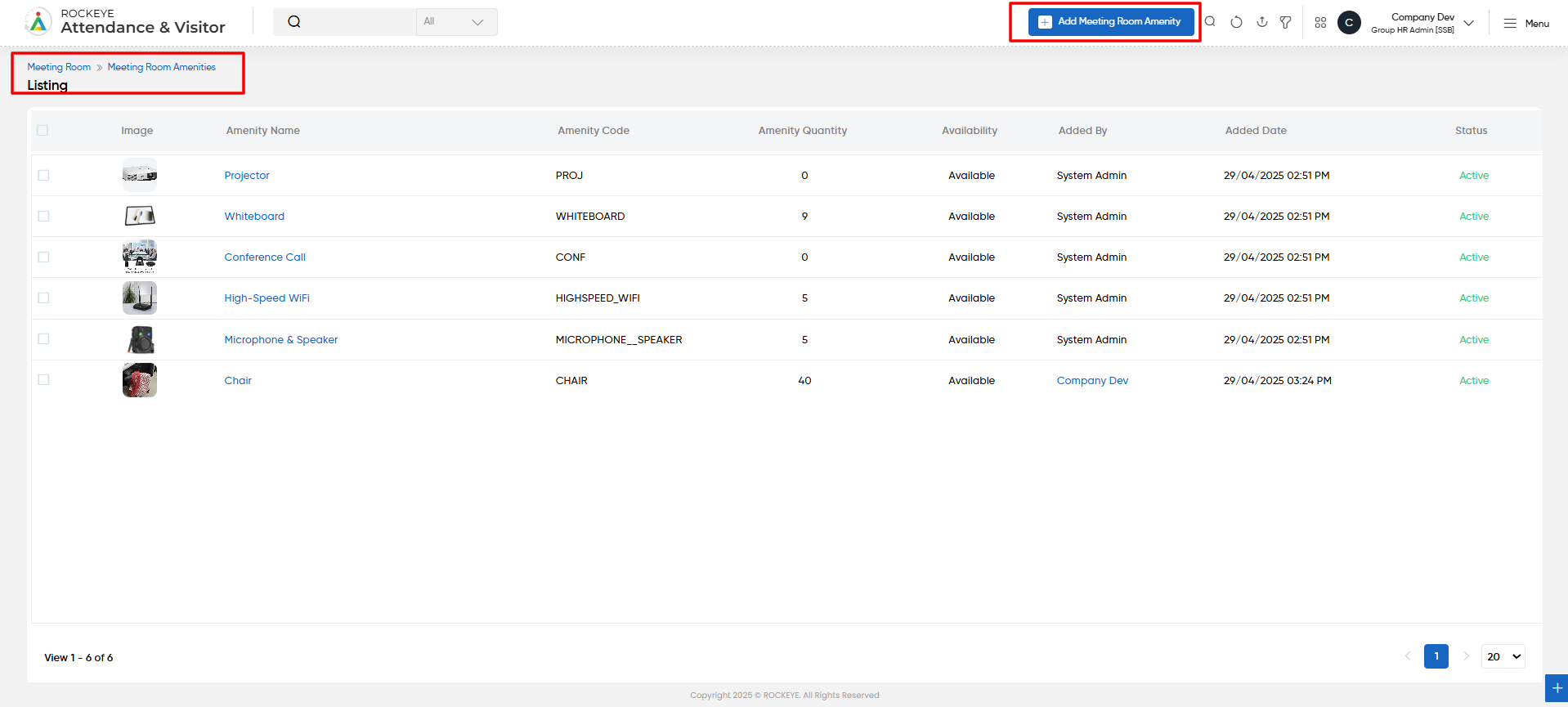
Task: Click the Active status of the Chair row
Action: click(1474, 380)
